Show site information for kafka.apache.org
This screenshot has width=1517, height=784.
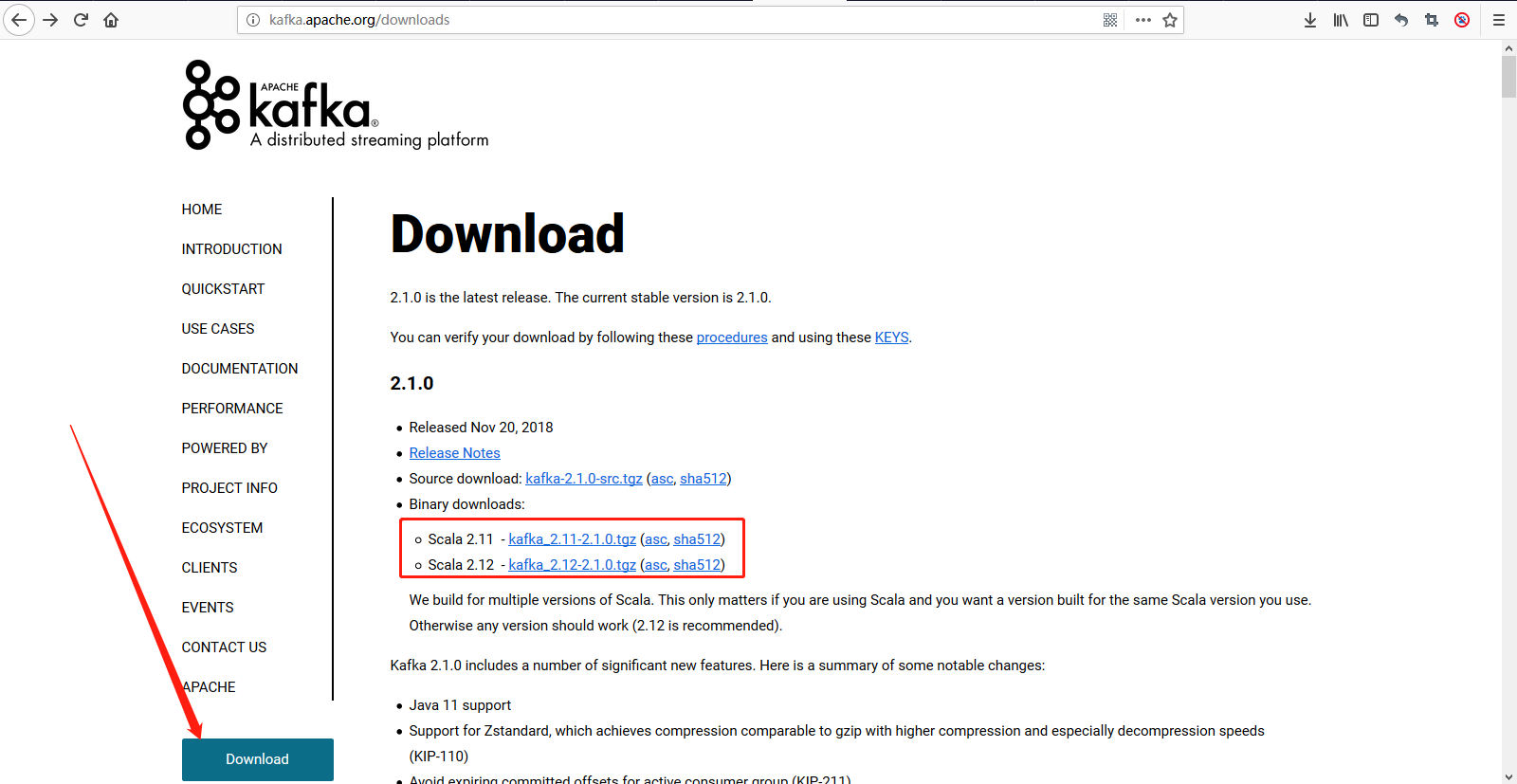tap(253, 20)
